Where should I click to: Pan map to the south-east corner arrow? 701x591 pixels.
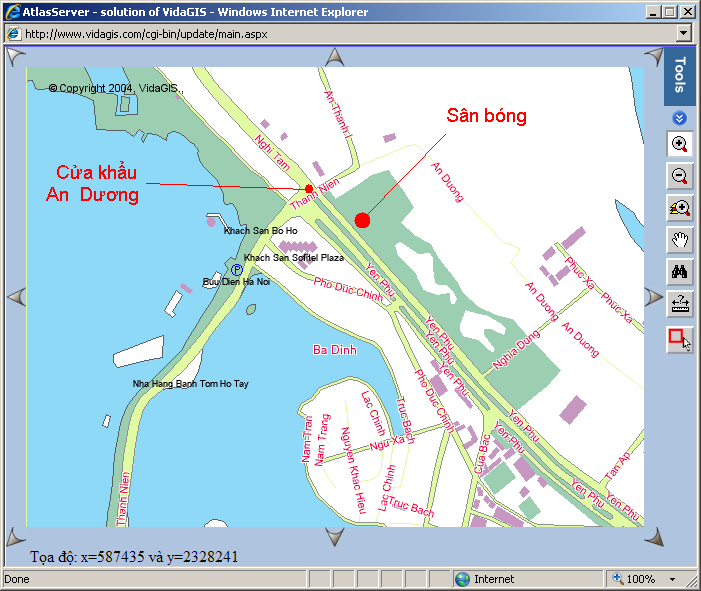(x=653, y=538)
